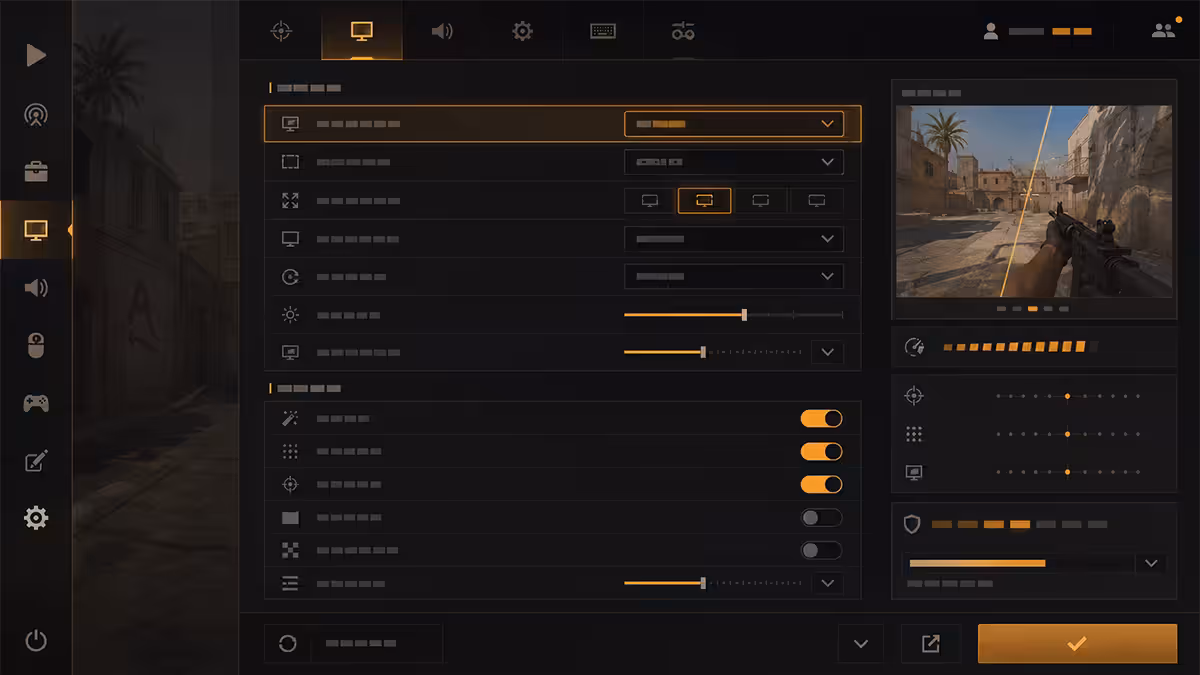Click the shield icon in the lower right panel

tap(912, 524)
